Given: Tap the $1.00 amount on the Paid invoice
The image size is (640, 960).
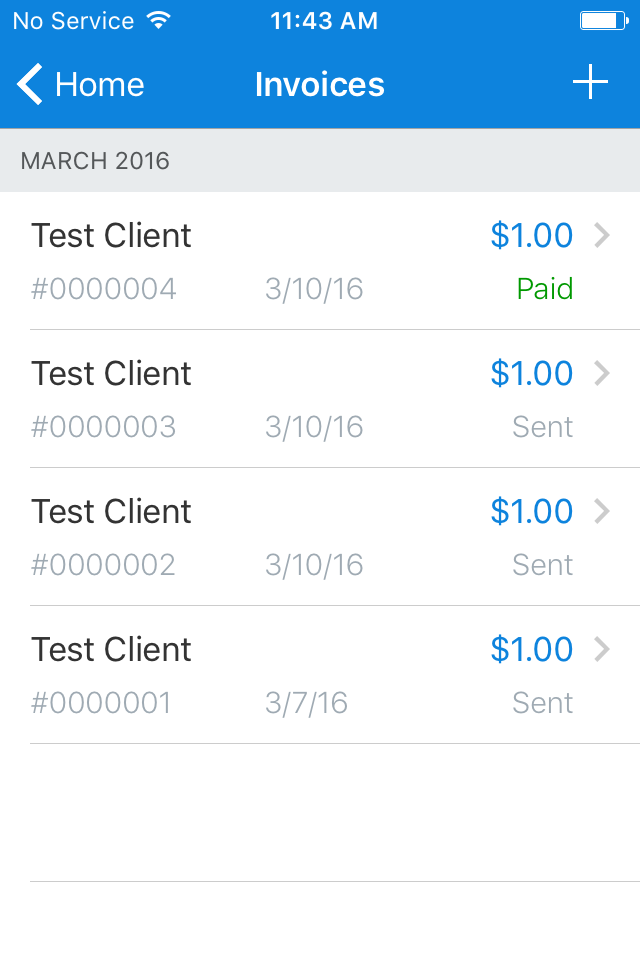Looking at the screenshot, I should pos(532,236).
